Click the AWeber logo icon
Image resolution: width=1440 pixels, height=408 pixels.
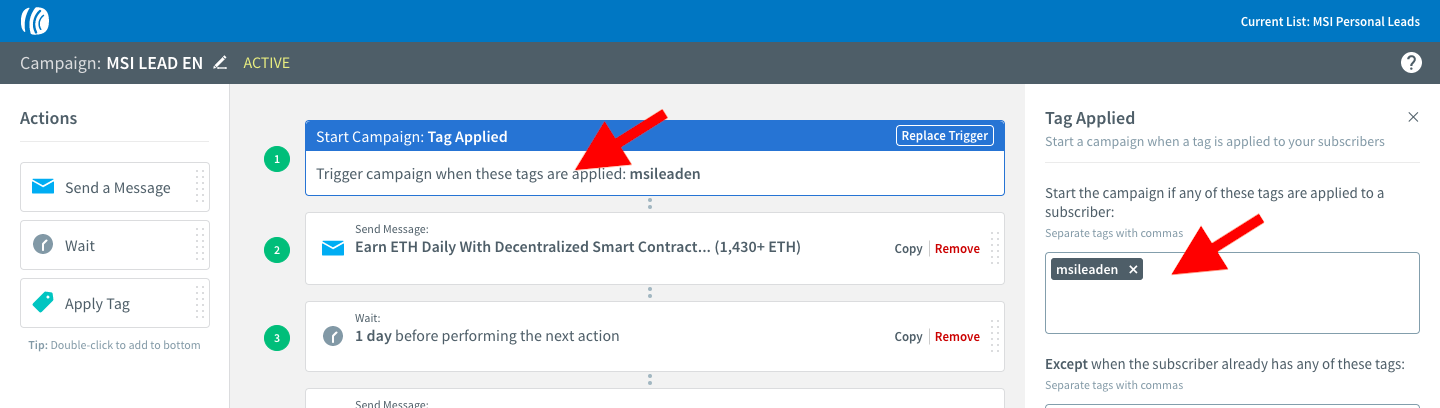click(x=35, y=20)
